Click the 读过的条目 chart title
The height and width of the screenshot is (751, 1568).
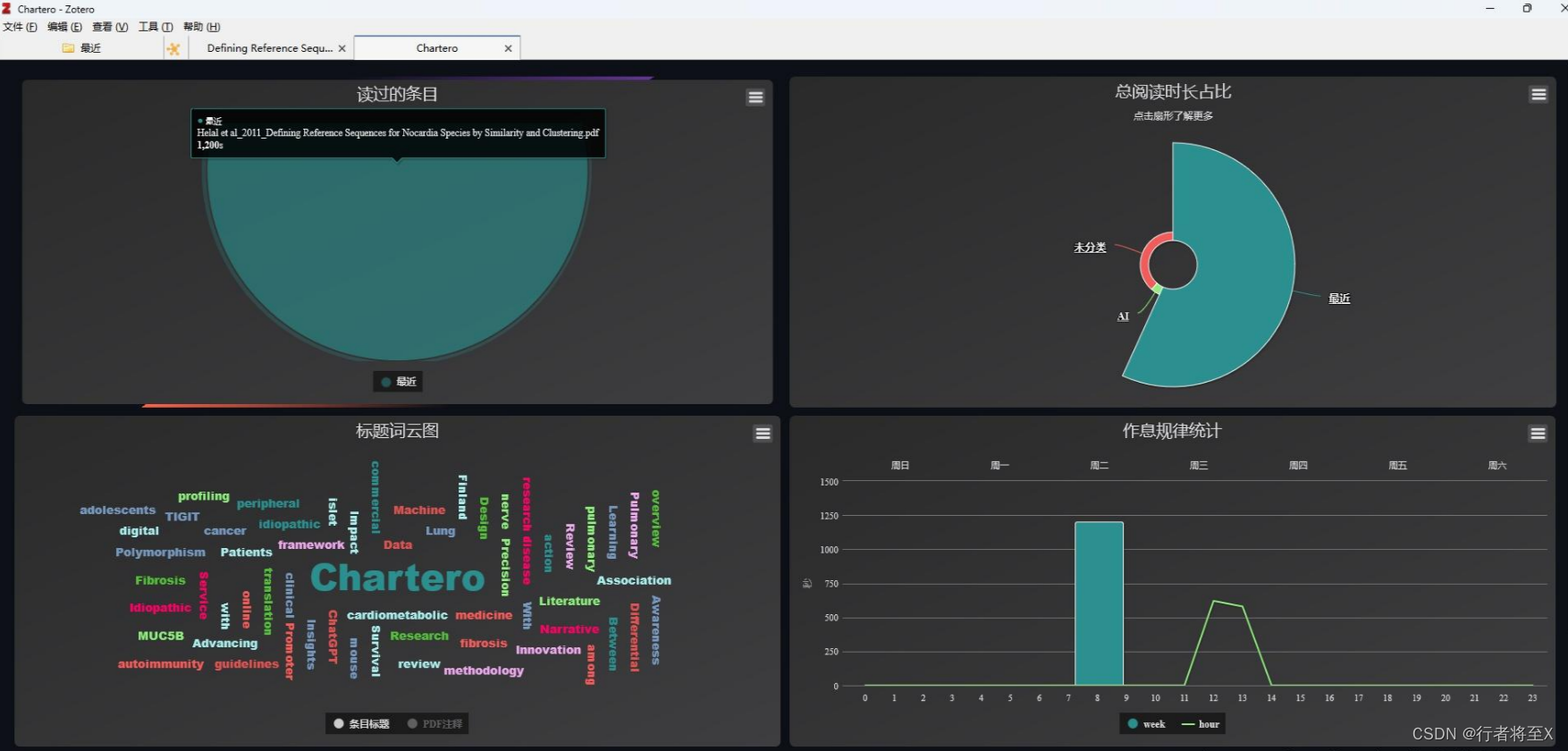click(397, 95)
